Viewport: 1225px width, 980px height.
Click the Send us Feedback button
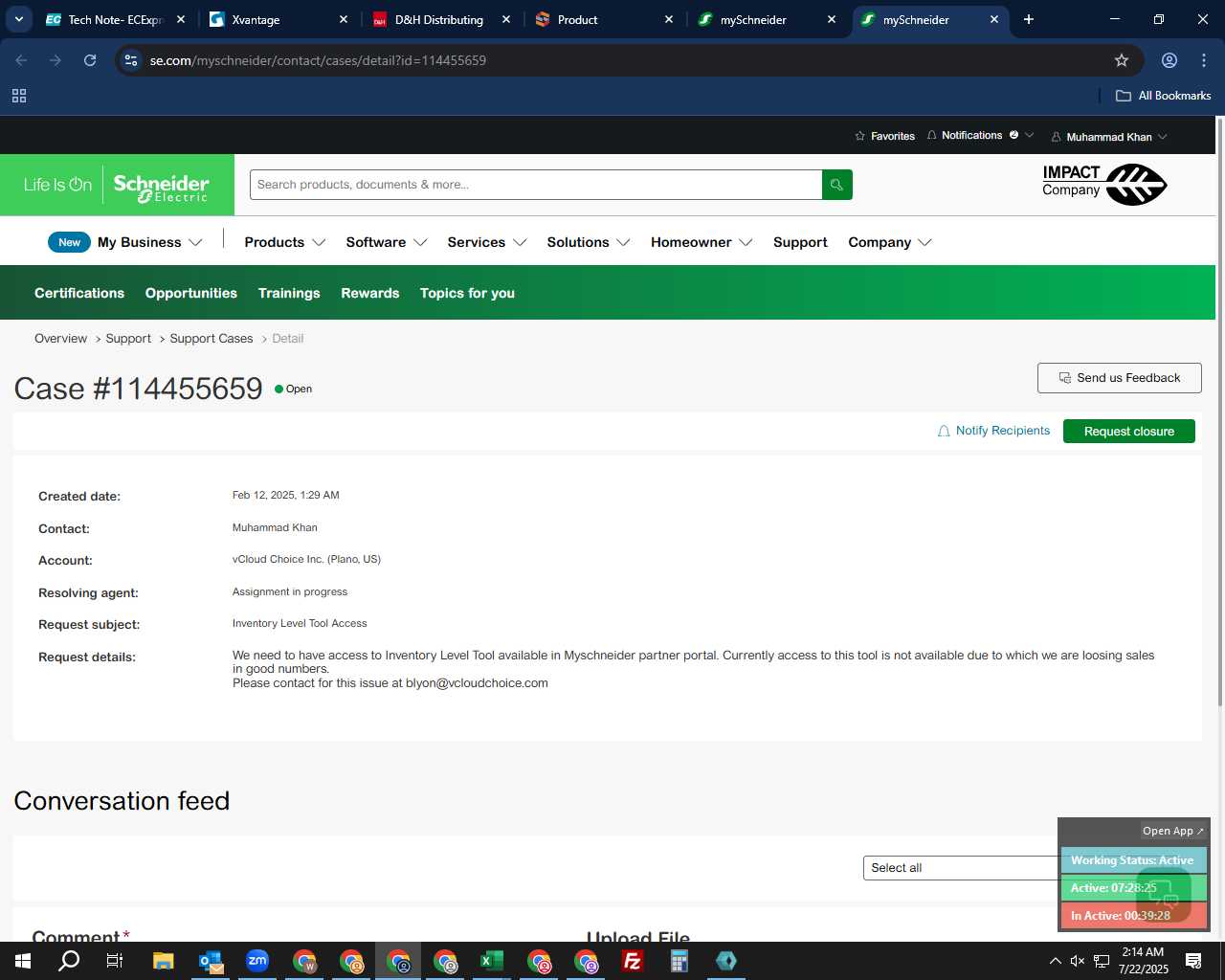point(1120,378)
